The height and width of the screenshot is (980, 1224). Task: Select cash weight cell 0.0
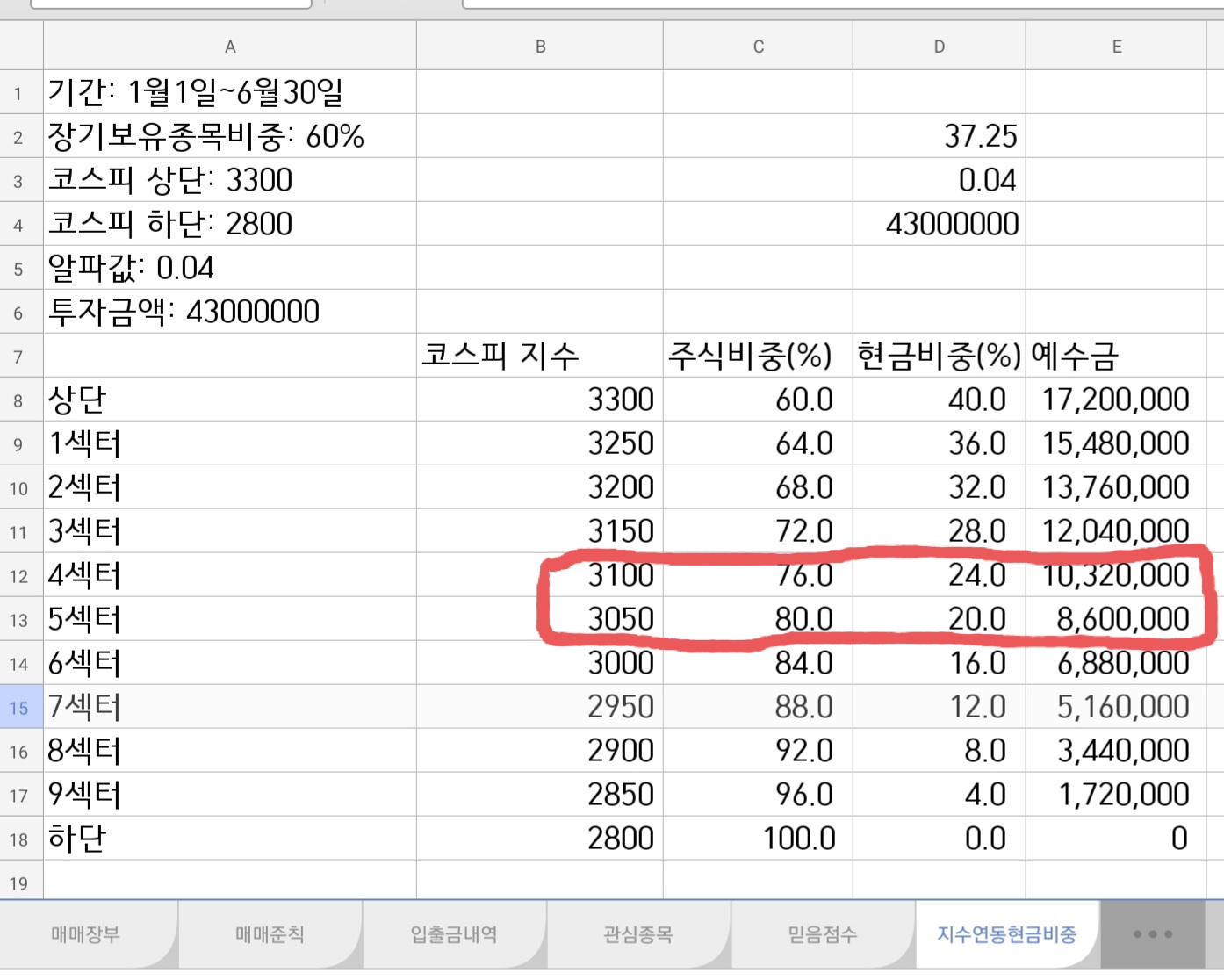(940, 839)
